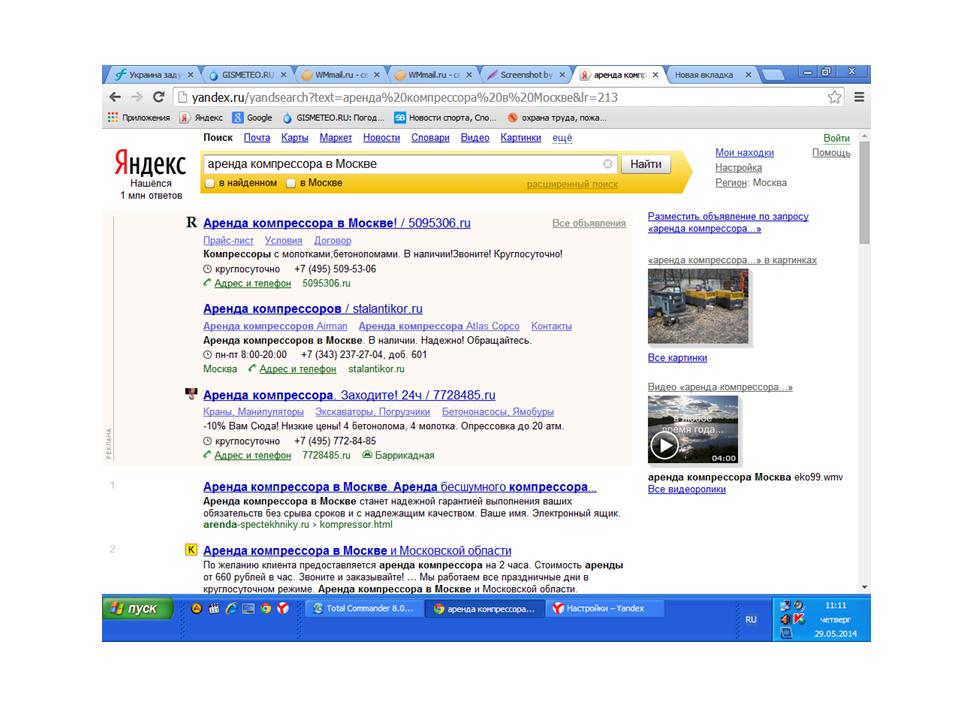Open a new tab with the new-tab button
Screen dimensions: 960x720
pos(771,75)
